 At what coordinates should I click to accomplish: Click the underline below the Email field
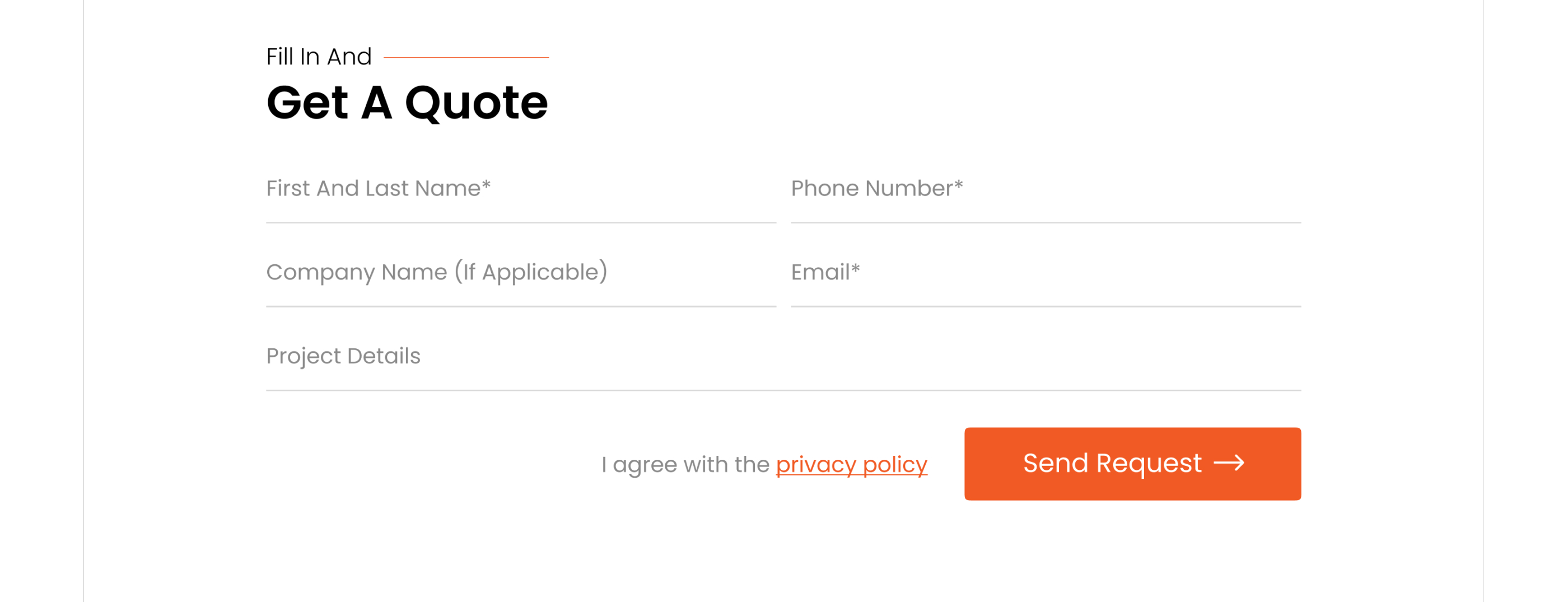1045,306
